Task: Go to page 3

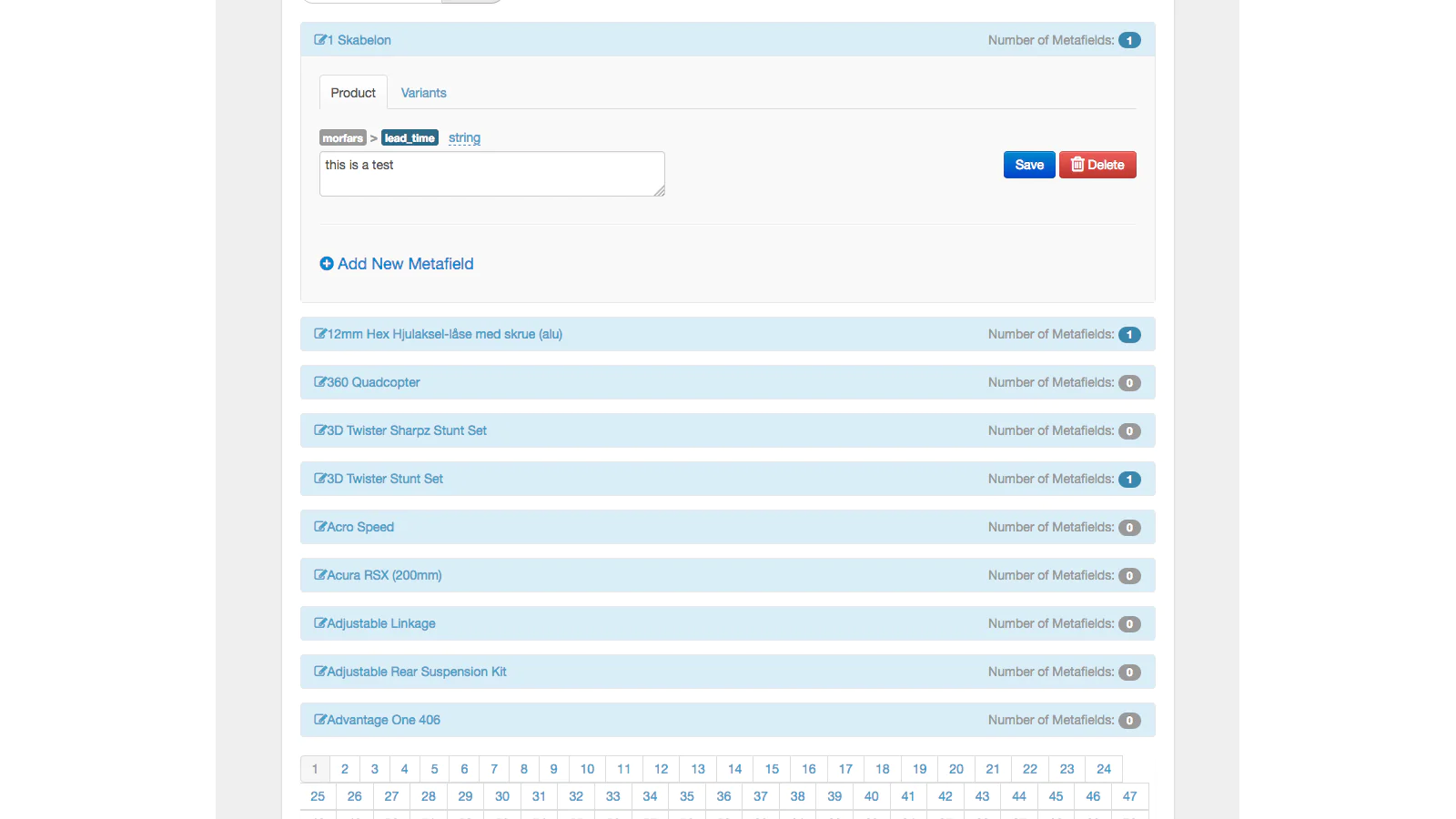Action: point(375,769)
